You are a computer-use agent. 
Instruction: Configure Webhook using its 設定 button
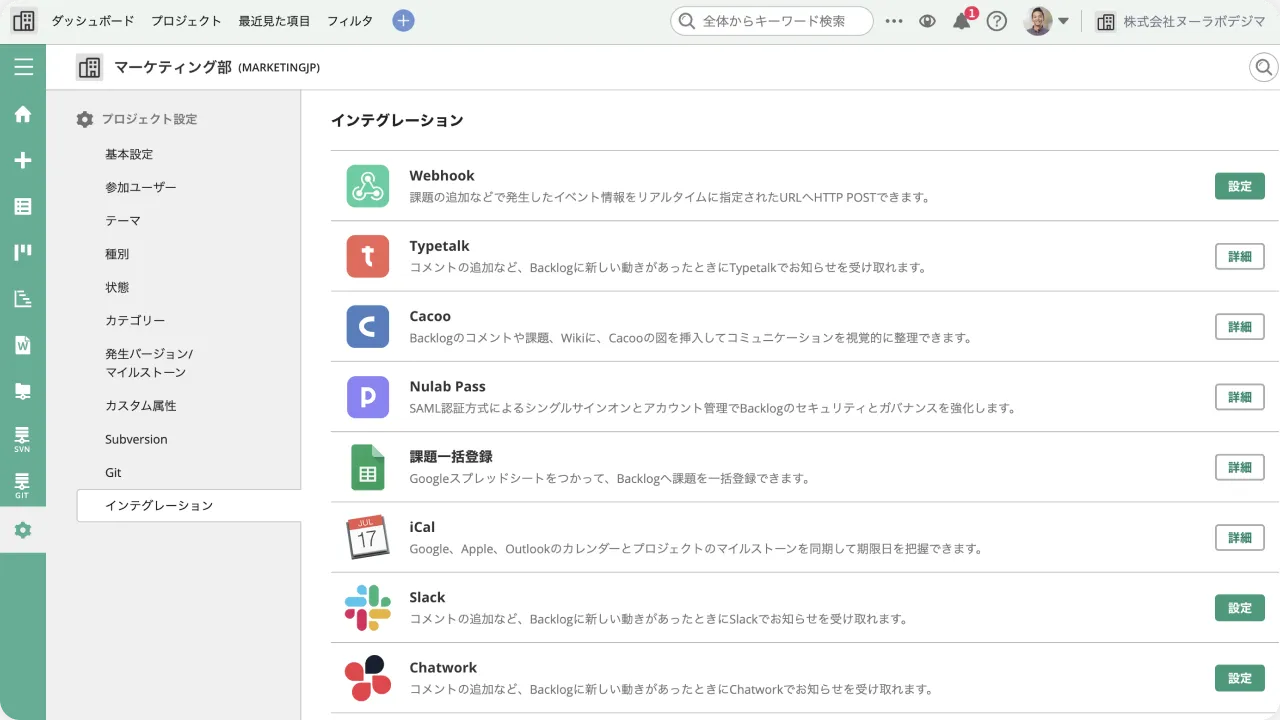point(1239,186)
